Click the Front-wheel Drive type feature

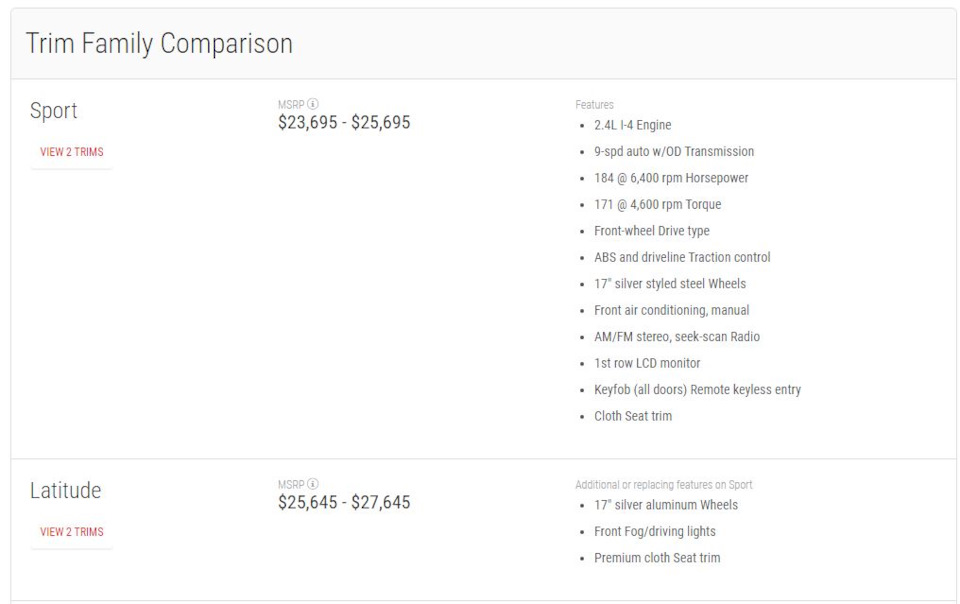tap(651, 231)
